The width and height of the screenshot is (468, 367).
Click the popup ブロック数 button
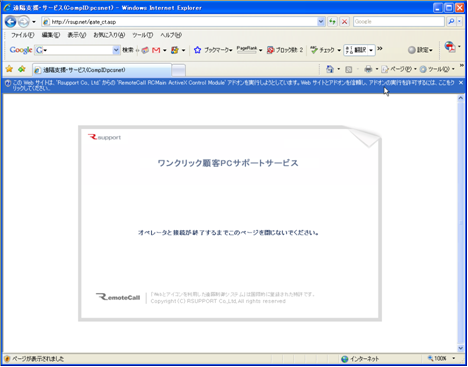pos(285,50)
